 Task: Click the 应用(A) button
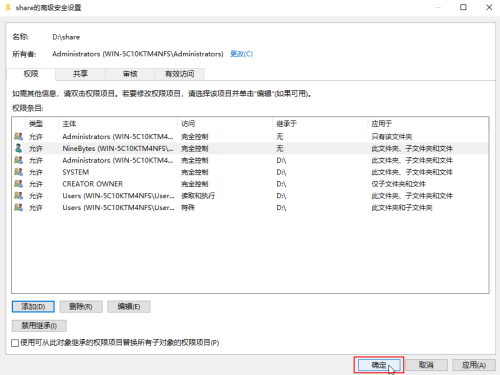pyautogui.click(x=474, y=365)
